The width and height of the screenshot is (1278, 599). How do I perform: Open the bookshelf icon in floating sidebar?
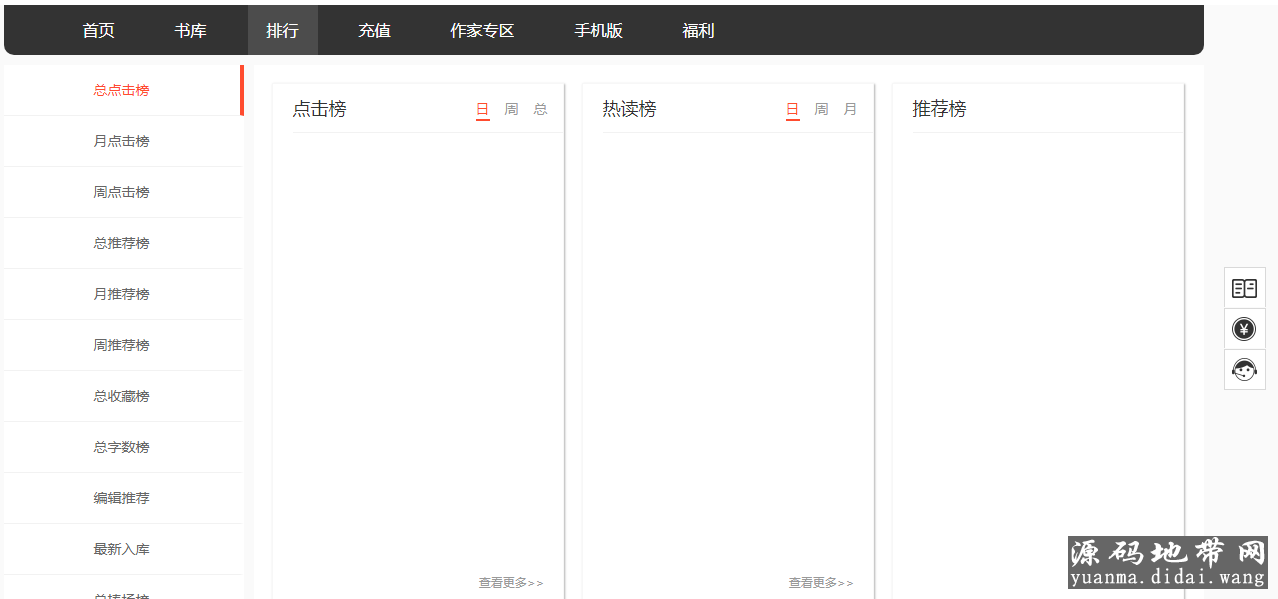[1244, 288]
